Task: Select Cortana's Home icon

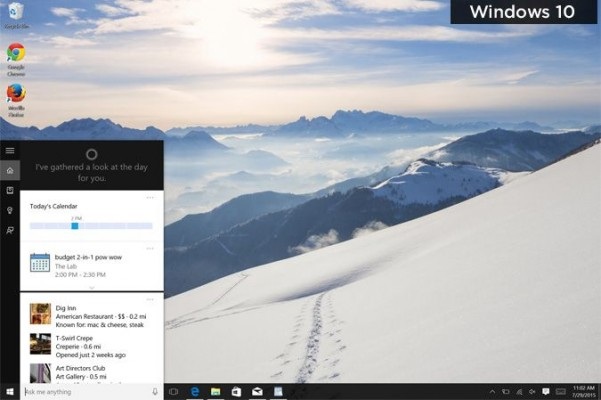Action: [10, 170]
